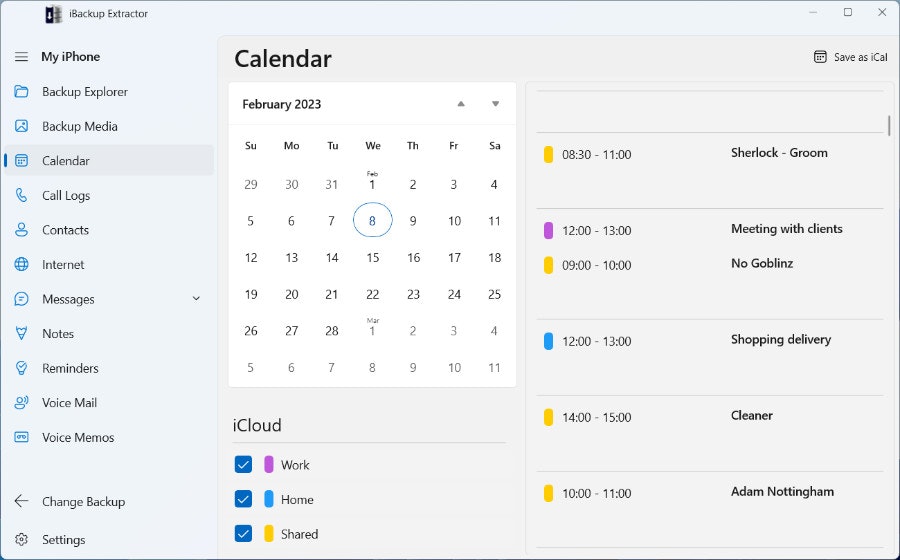Click the Voice Memos cassette icon
900x560 pixels.
click(x=21, y=437)
